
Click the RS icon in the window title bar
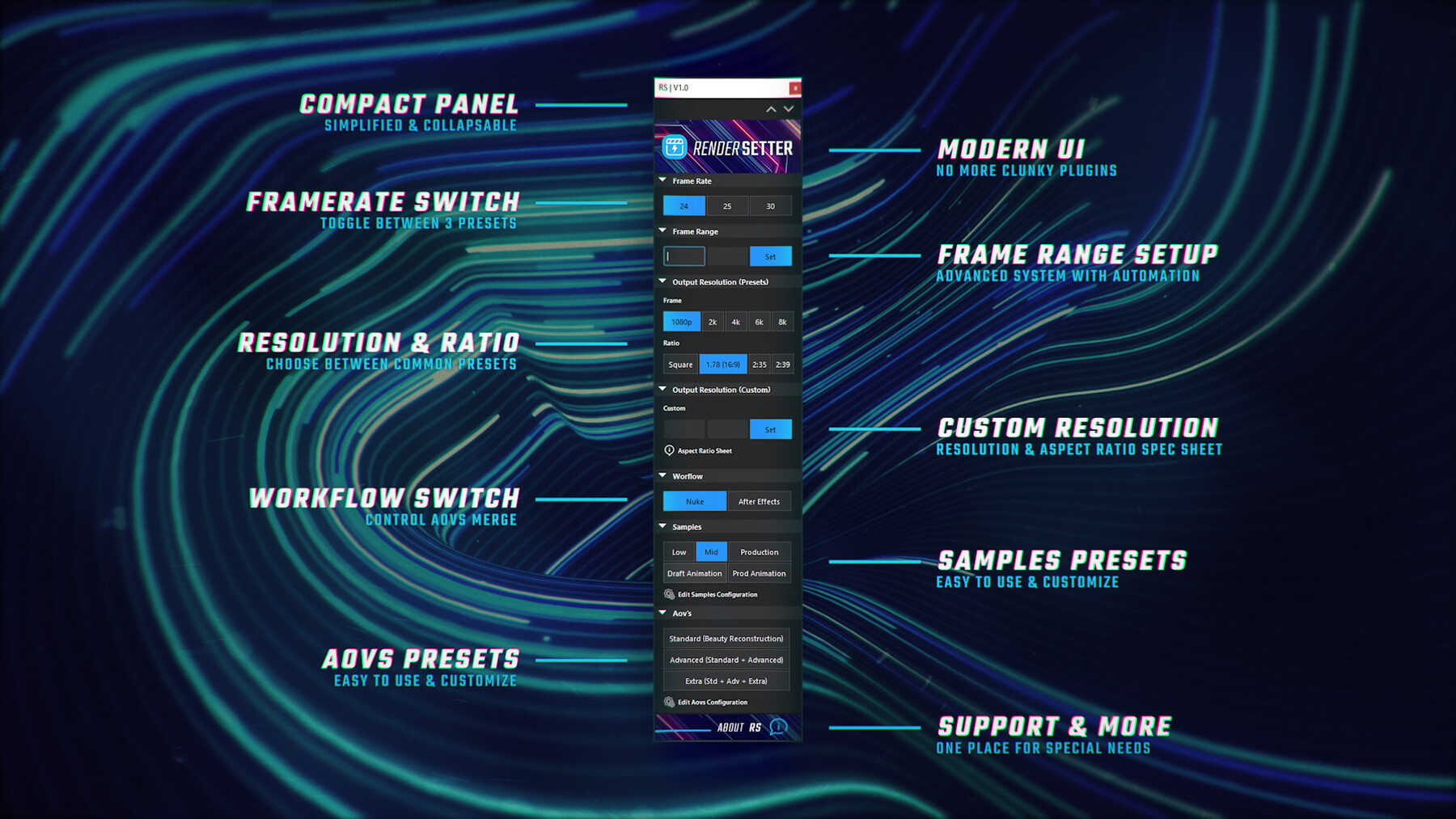[x=662, y=87]
